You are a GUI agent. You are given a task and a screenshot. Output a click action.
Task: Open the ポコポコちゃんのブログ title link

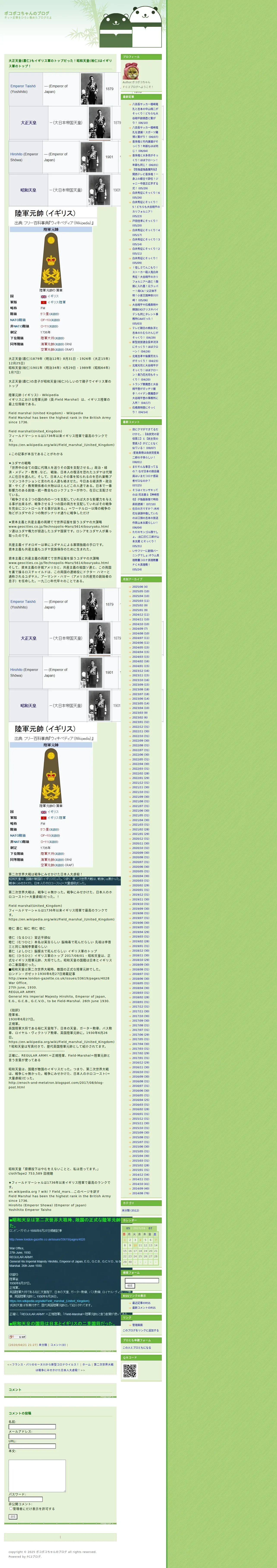(27, 13)
